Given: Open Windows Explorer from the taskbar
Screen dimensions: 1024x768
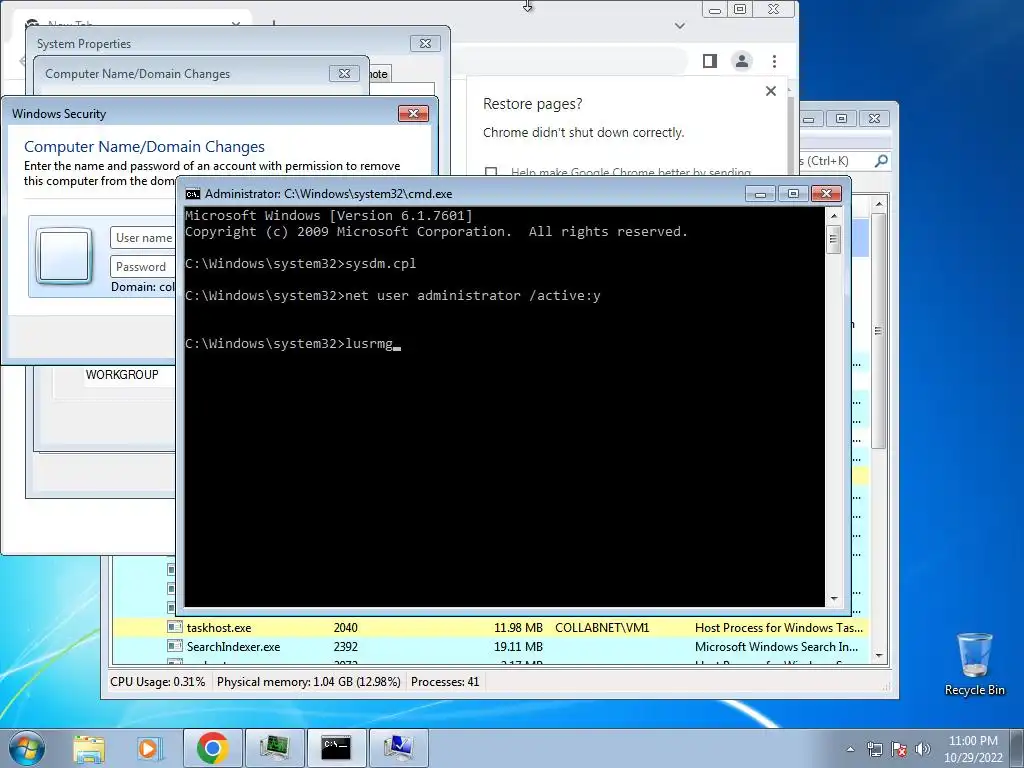Looking at the screenshot, I should pos(89,748).
